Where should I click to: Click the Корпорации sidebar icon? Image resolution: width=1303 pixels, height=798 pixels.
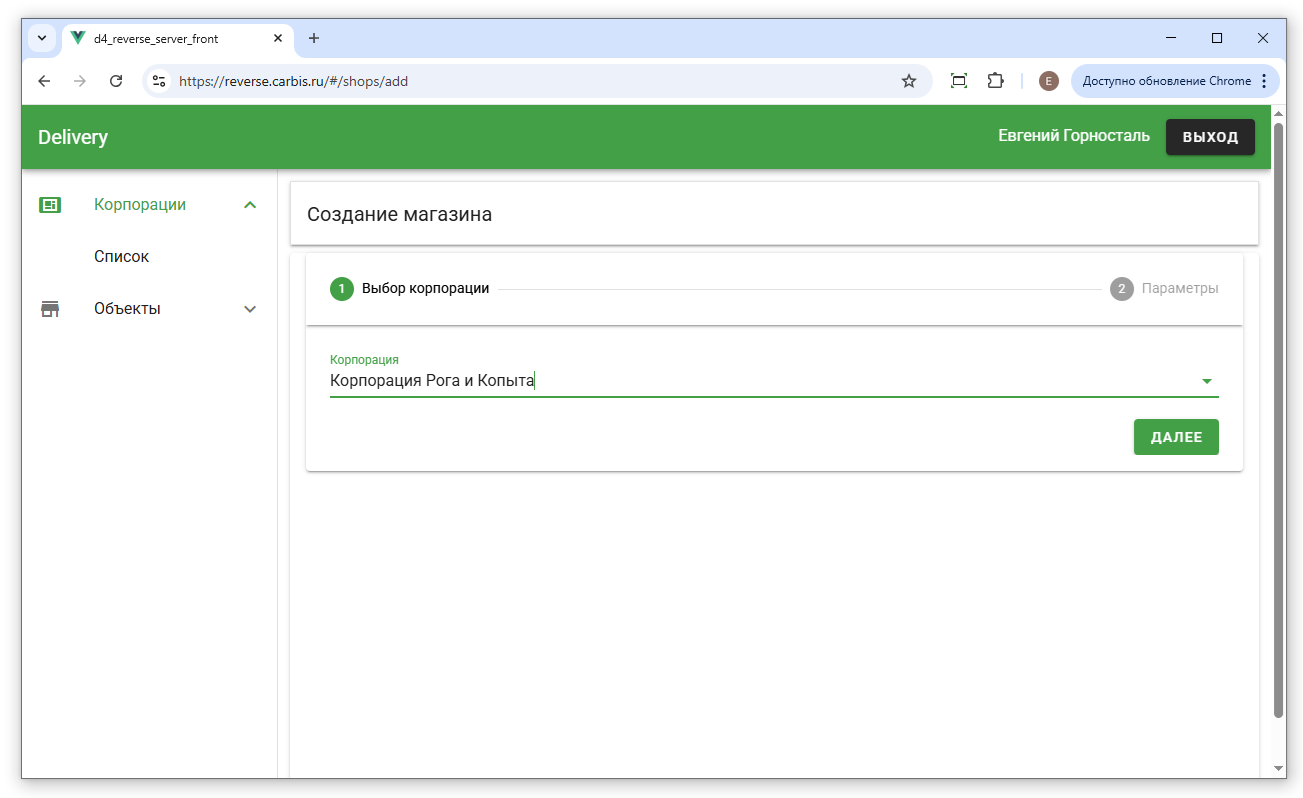[50, 205]
